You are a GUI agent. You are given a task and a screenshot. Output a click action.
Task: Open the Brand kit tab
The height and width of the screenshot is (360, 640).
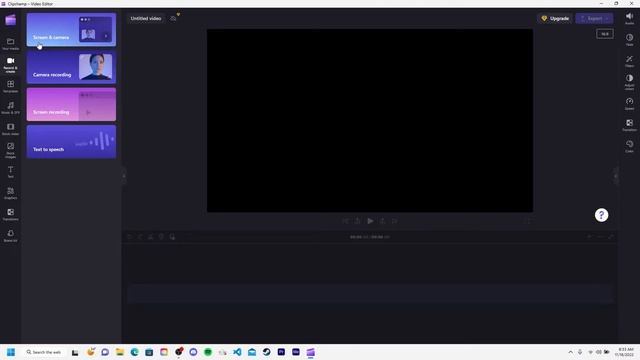click(x=11, y=236)
